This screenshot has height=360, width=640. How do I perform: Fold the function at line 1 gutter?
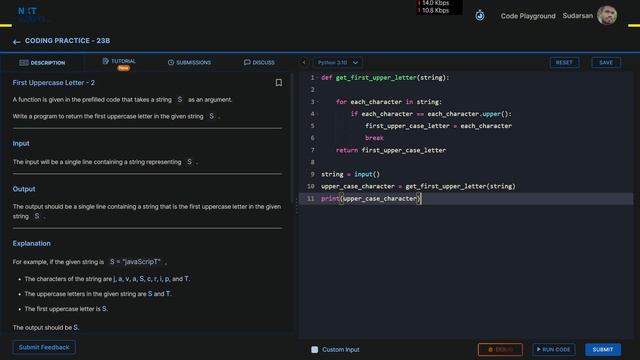click(x=317, y=78)
